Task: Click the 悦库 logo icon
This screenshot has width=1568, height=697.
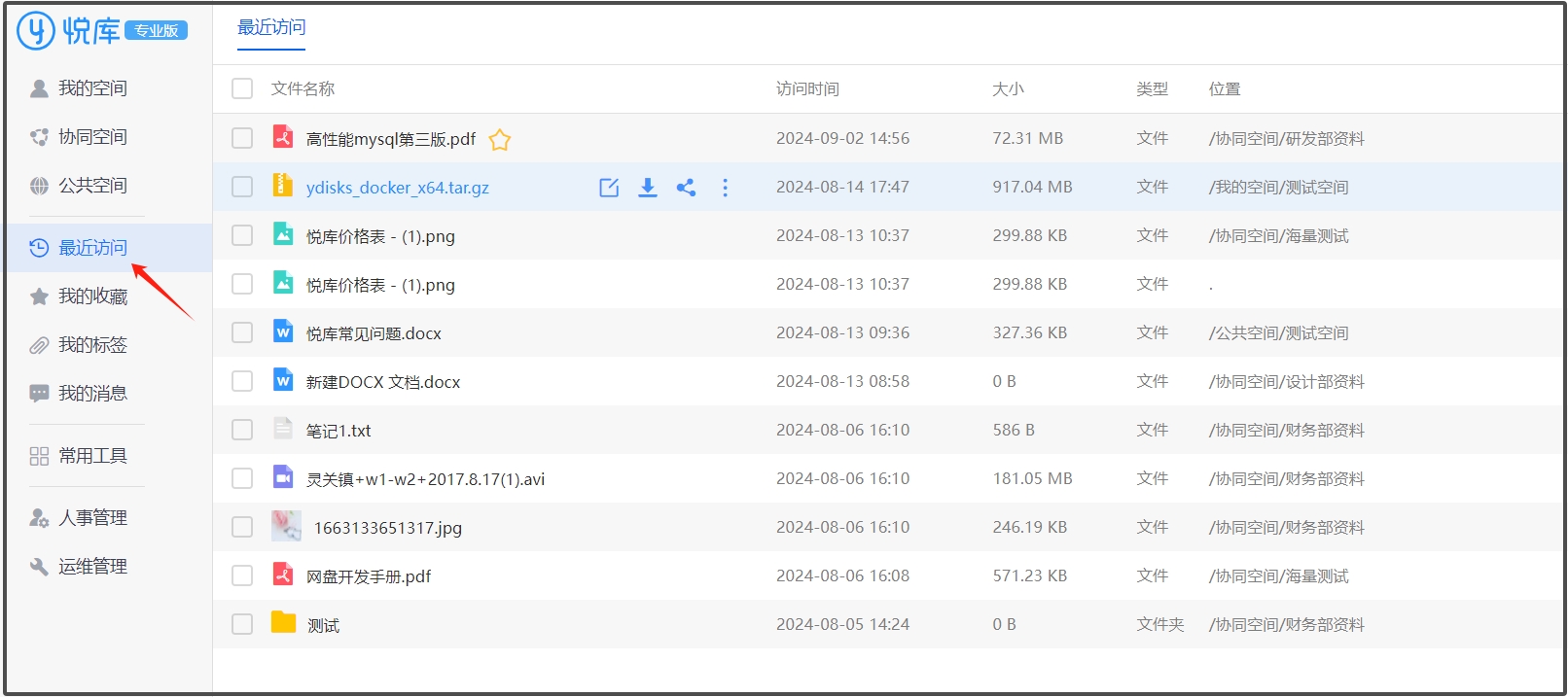Action: tap(36, 31)
